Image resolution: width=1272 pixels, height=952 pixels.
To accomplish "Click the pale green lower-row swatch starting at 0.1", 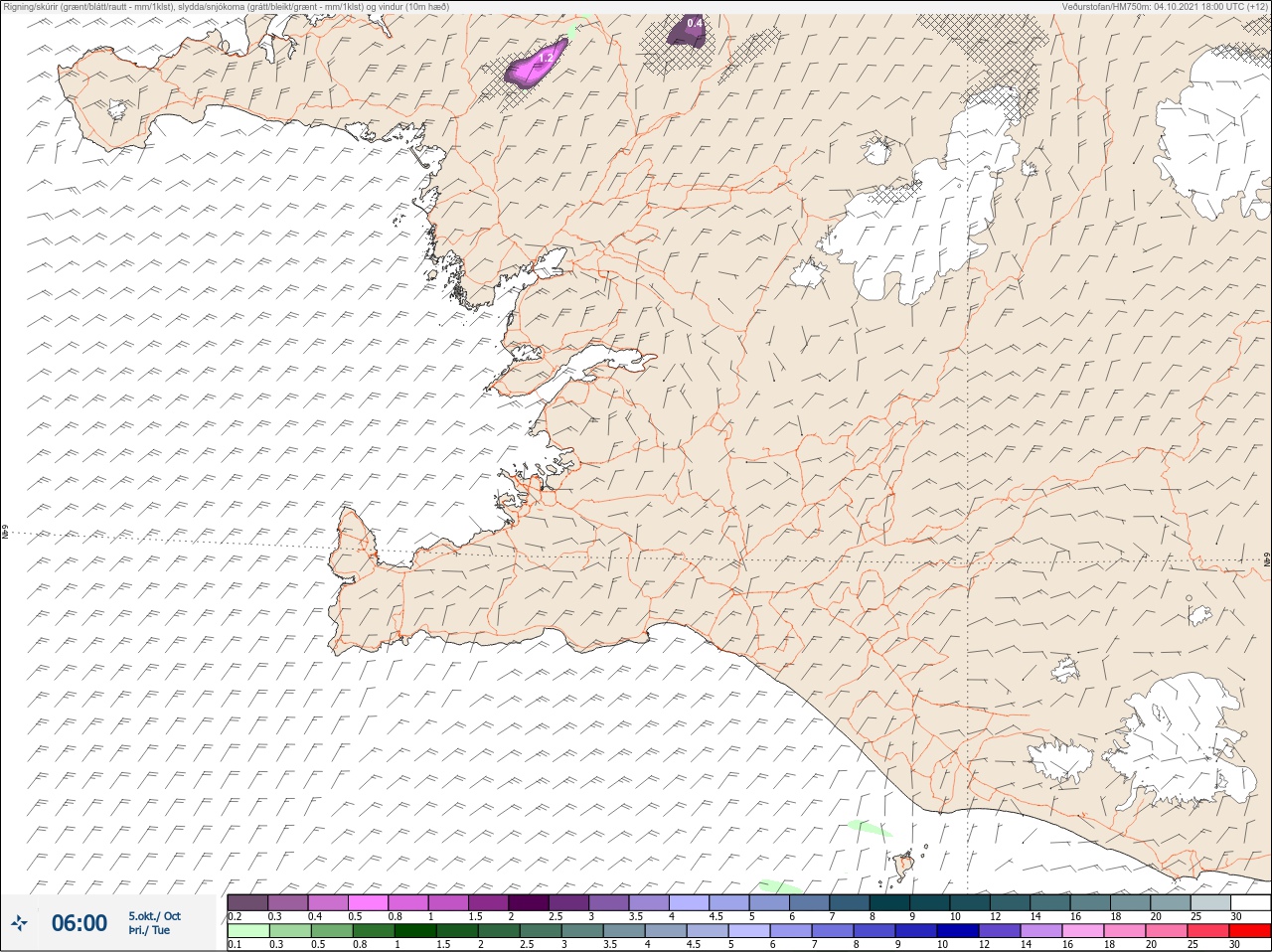I will 247,931.
